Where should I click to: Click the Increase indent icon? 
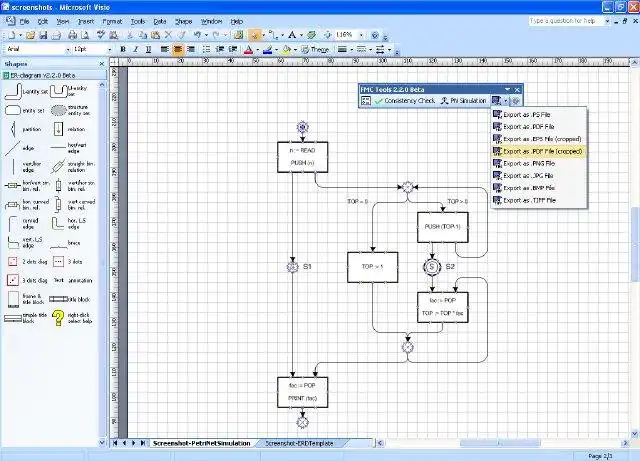(233, 49)
